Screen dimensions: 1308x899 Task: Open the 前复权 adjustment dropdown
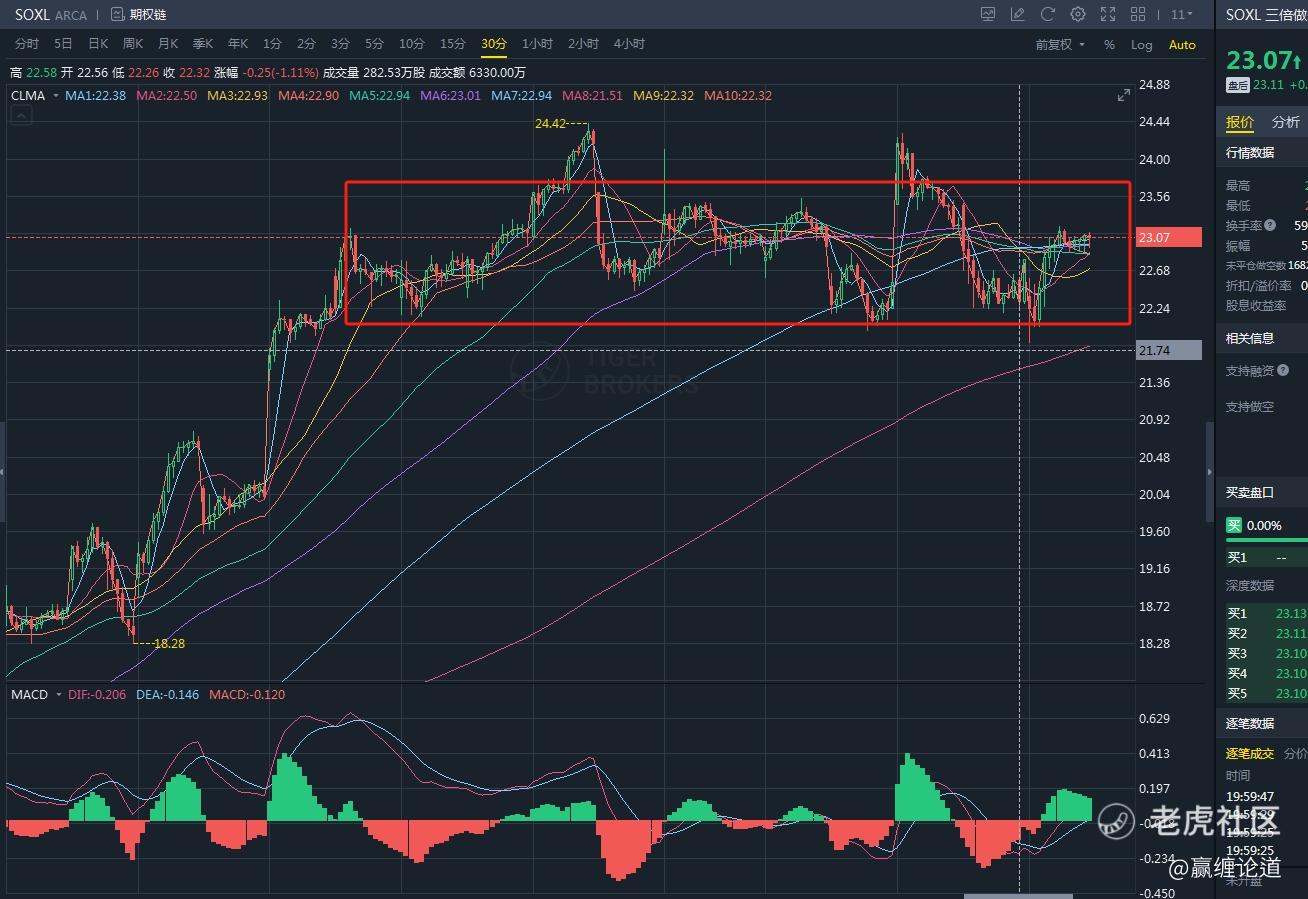tap(1060, 45)
